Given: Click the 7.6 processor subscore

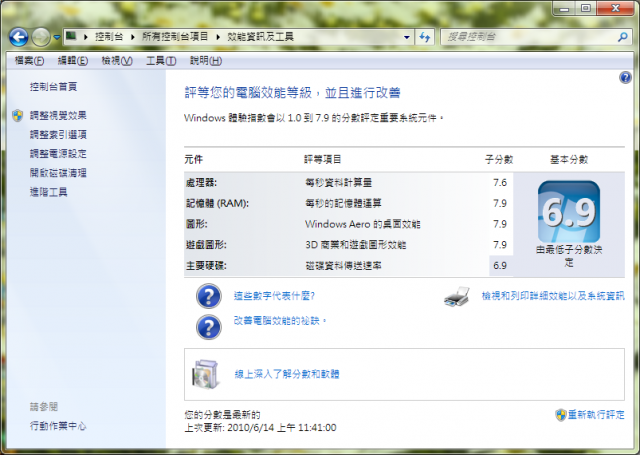Looking at the screenshot, I should point(500,182).
